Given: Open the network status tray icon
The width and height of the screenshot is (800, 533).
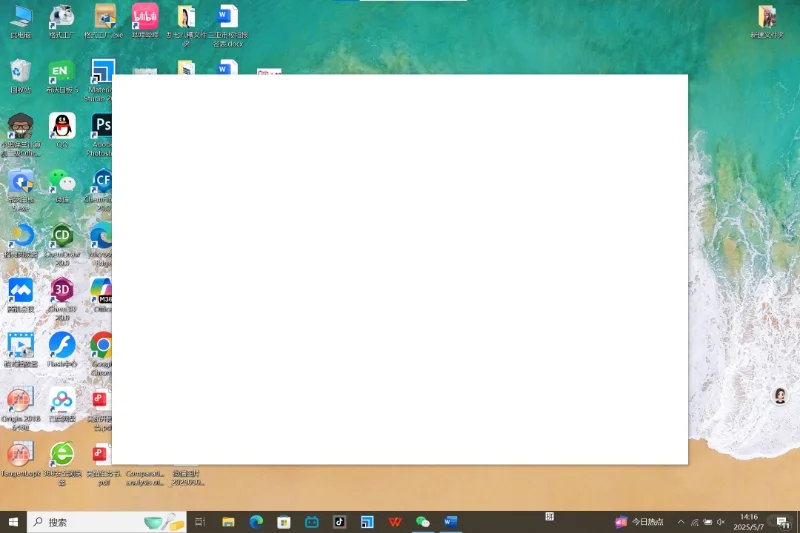Looking at the screenshot, I should (x=694, y=522).
